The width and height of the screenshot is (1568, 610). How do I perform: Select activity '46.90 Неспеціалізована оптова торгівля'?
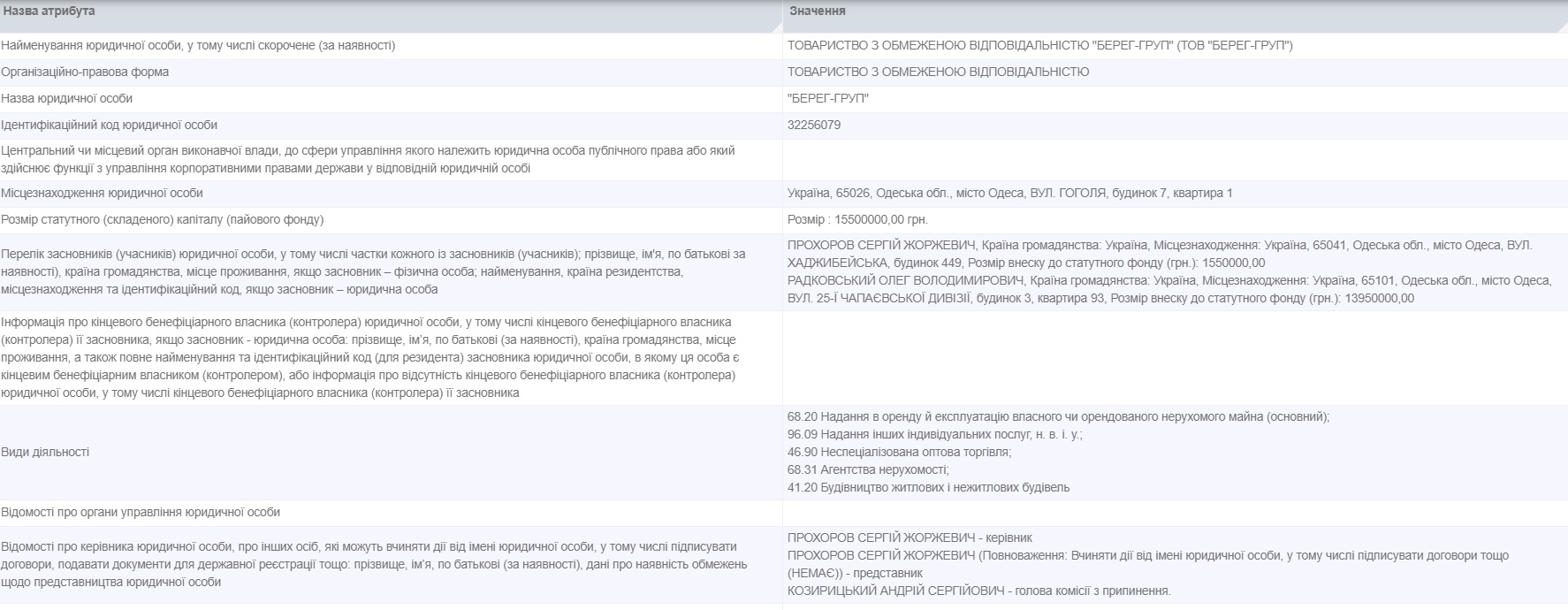coord(899,452)
